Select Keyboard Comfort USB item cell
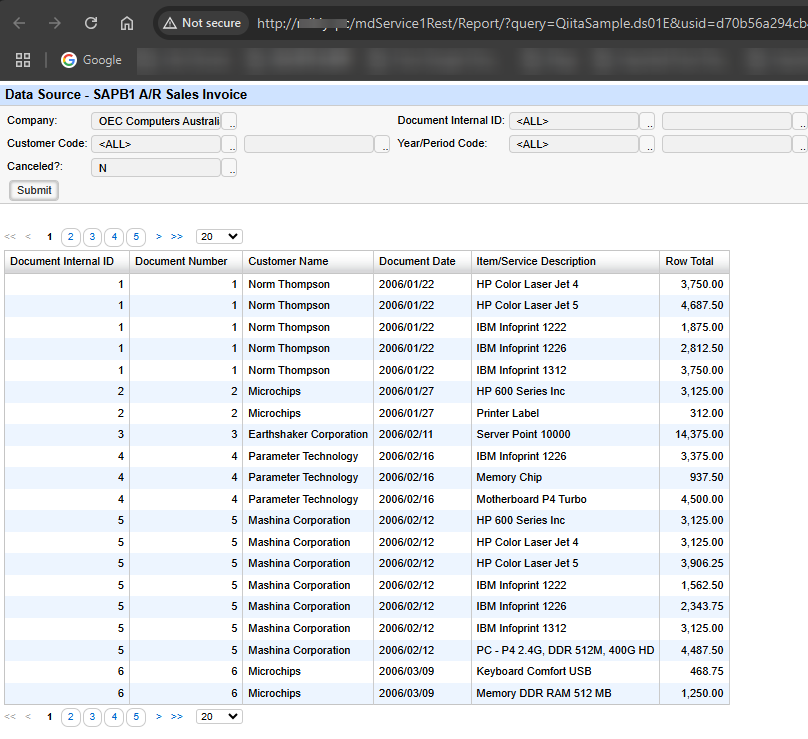The image size is (808, 739). coord(565,671)
